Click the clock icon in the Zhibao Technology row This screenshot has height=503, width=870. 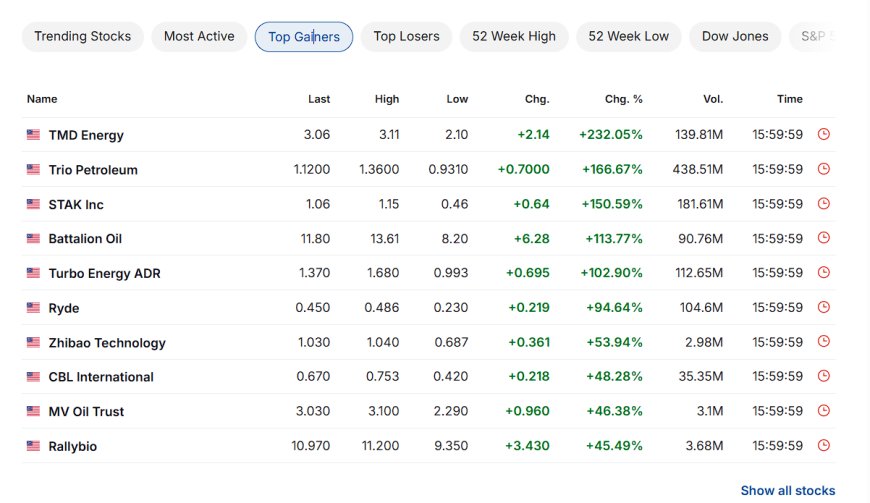(823, 342)
